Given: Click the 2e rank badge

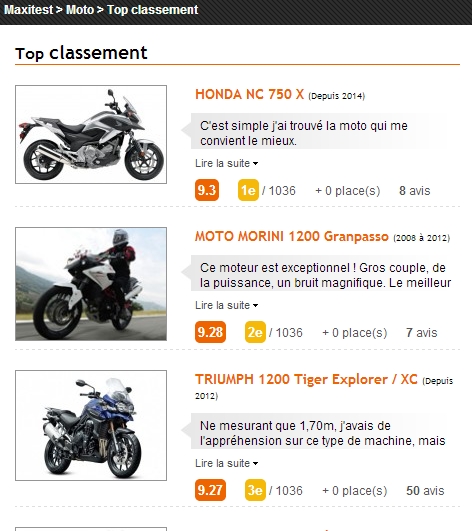Looking at the screenshot, I should pyautogui.click(x=255, y=332).
